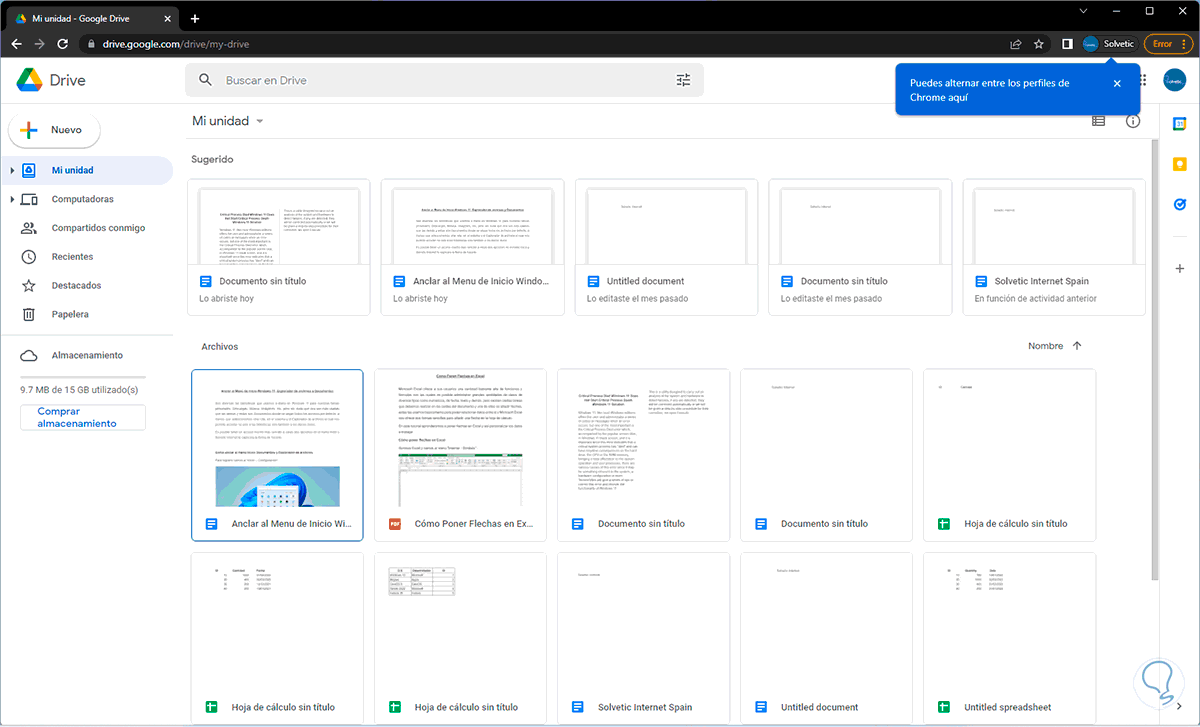Go back in browser history
This screenshot has width=1200, height=727.
pos(17,44)
